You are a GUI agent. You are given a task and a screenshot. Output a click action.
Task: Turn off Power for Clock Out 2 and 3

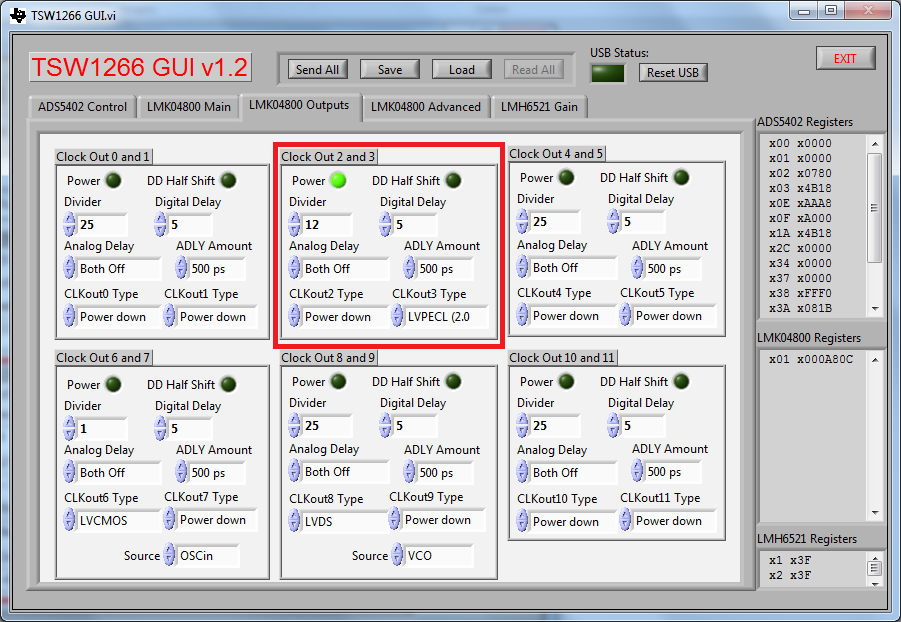click(338, 181)
